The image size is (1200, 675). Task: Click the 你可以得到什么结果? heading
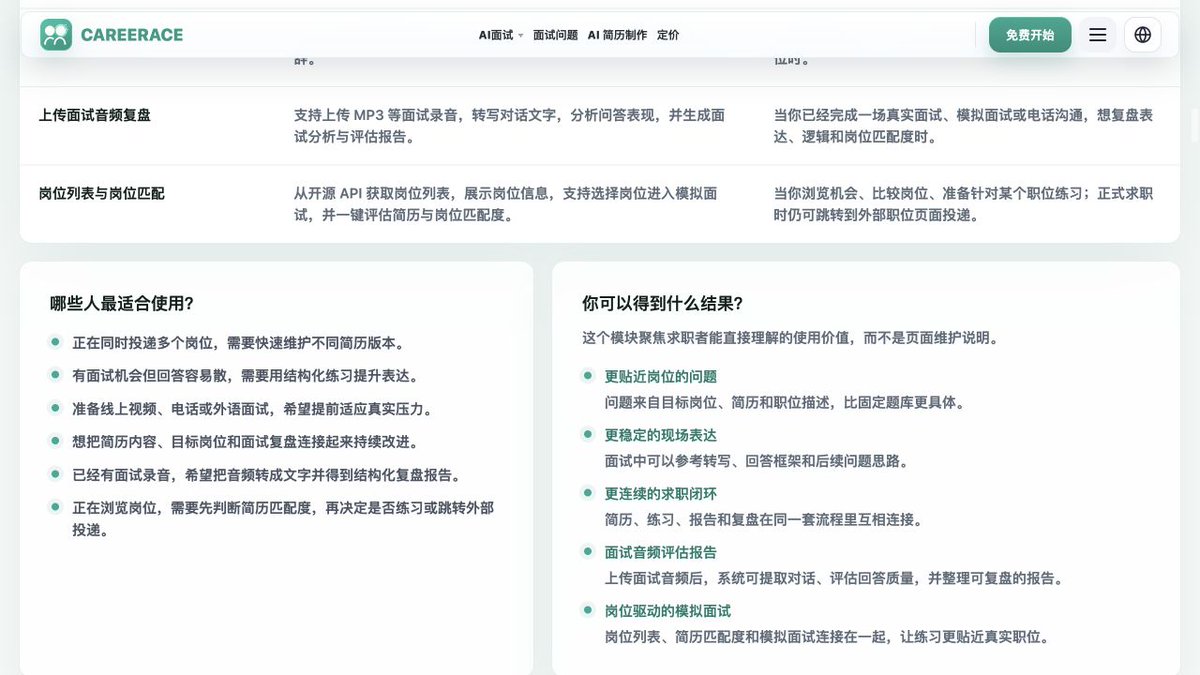pyautogui.click(x=662, y=304)
